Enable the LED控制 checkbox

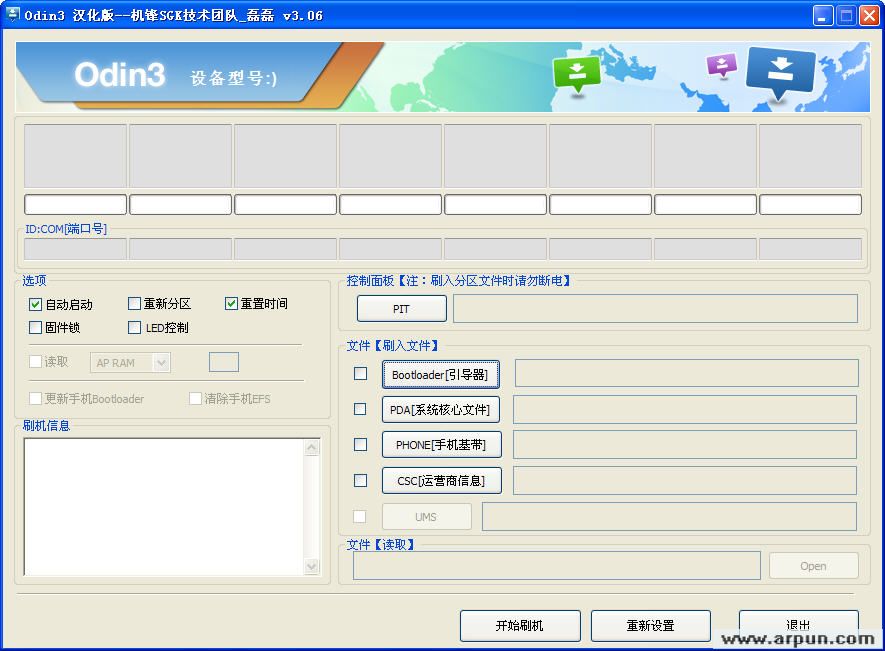[x=134, y=327]
